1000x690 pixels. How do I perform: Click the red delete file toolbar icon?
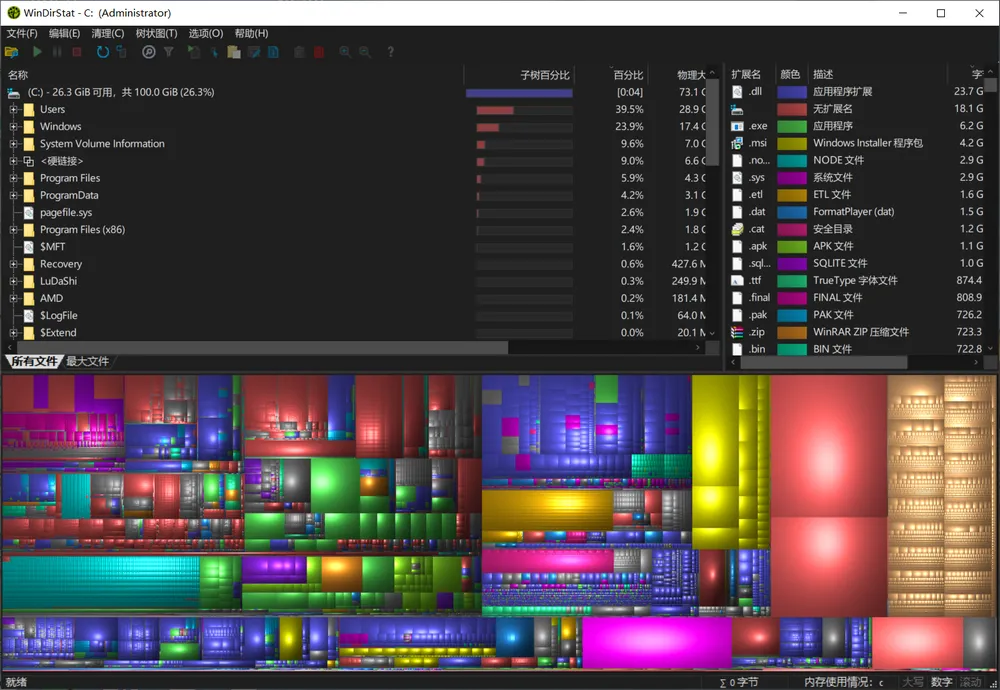point(319,52)
